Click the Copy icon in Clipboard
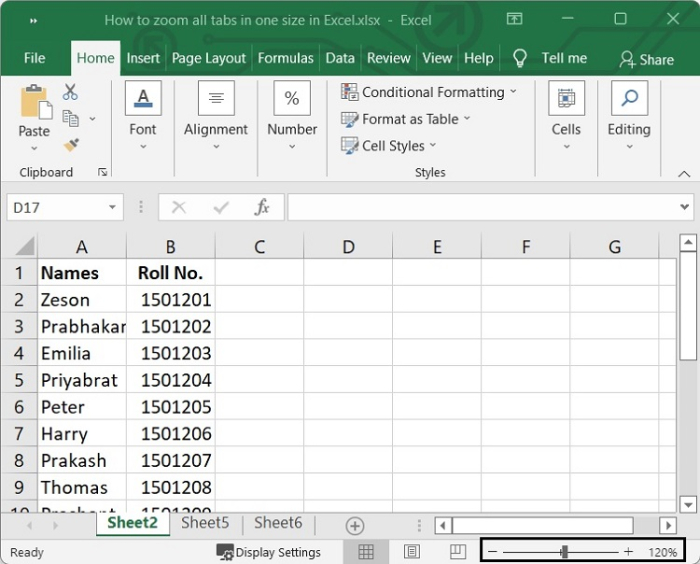 tap(70, 118)
